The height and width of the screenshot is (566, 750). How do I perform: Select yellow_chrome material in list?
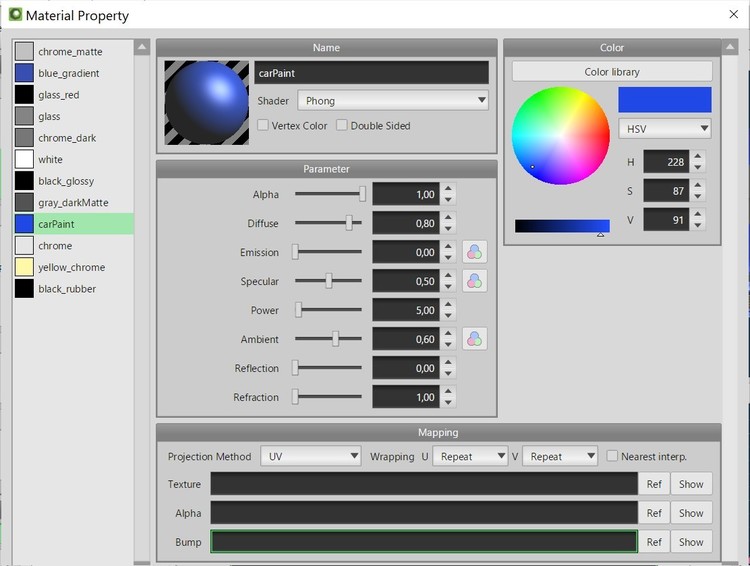click(x=74, y=267)
